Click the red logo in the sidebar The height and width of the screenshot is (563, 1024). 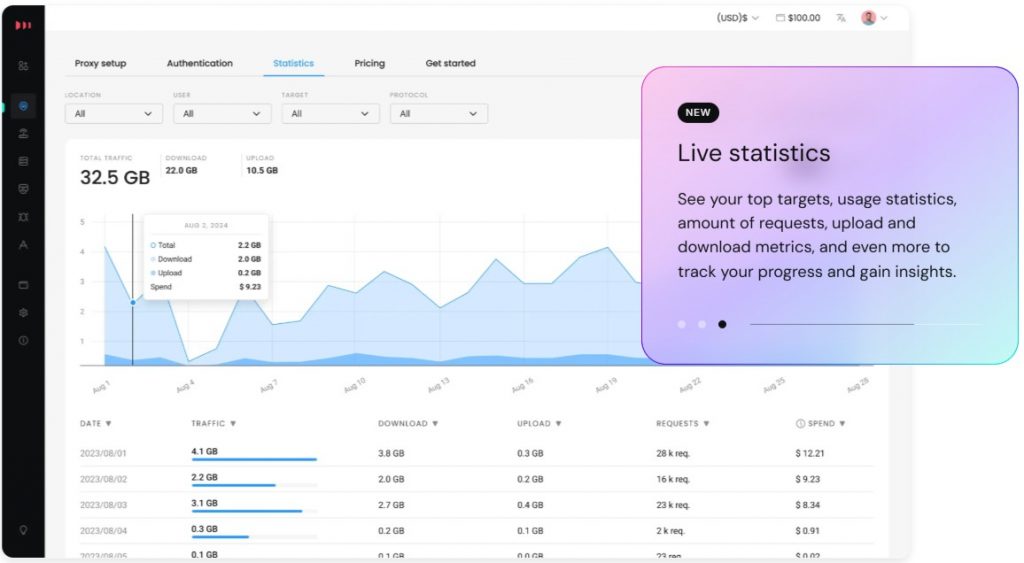pos(24,25)
